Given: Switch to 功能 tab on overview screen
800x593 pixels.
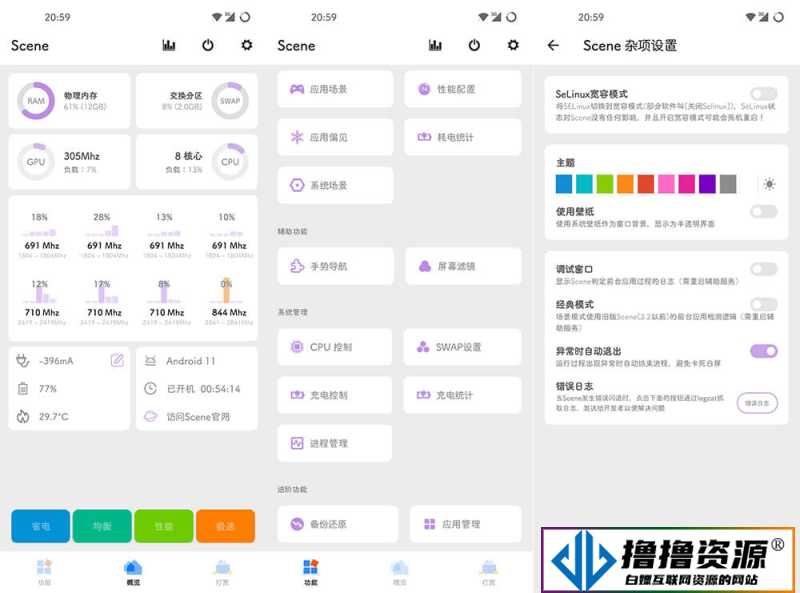Looking at the screenshot, I should [x=44, y=572].
